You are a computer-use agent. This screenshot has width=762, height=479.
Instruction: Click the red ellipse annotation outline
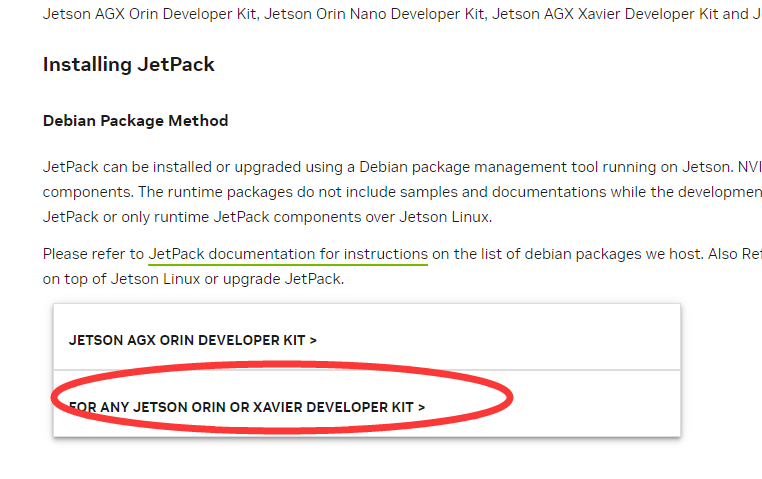click(x=512, y=399)
